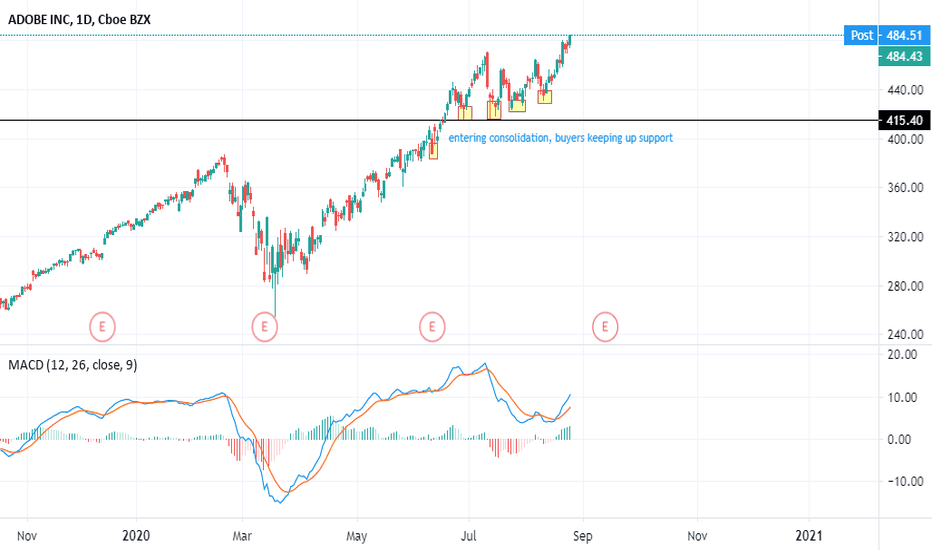This screenshot has width=932, height=550.
Task: Click the MACD 20.00 axis label
Action: click(902, 355)
